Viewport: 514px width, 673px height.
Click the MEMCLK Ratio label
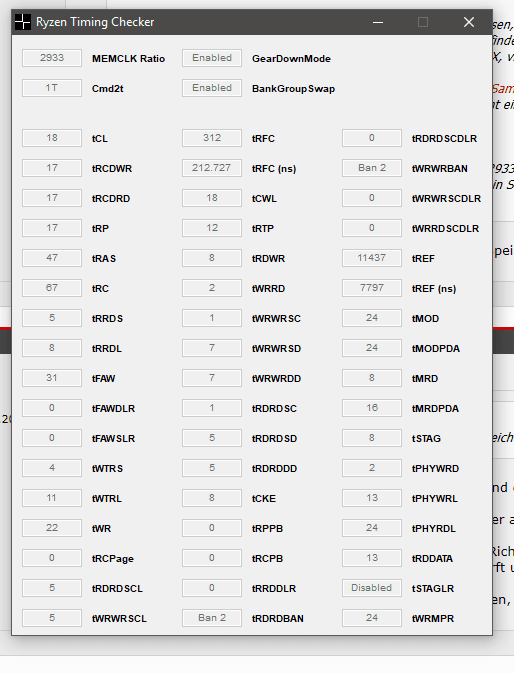click(128, 59)
